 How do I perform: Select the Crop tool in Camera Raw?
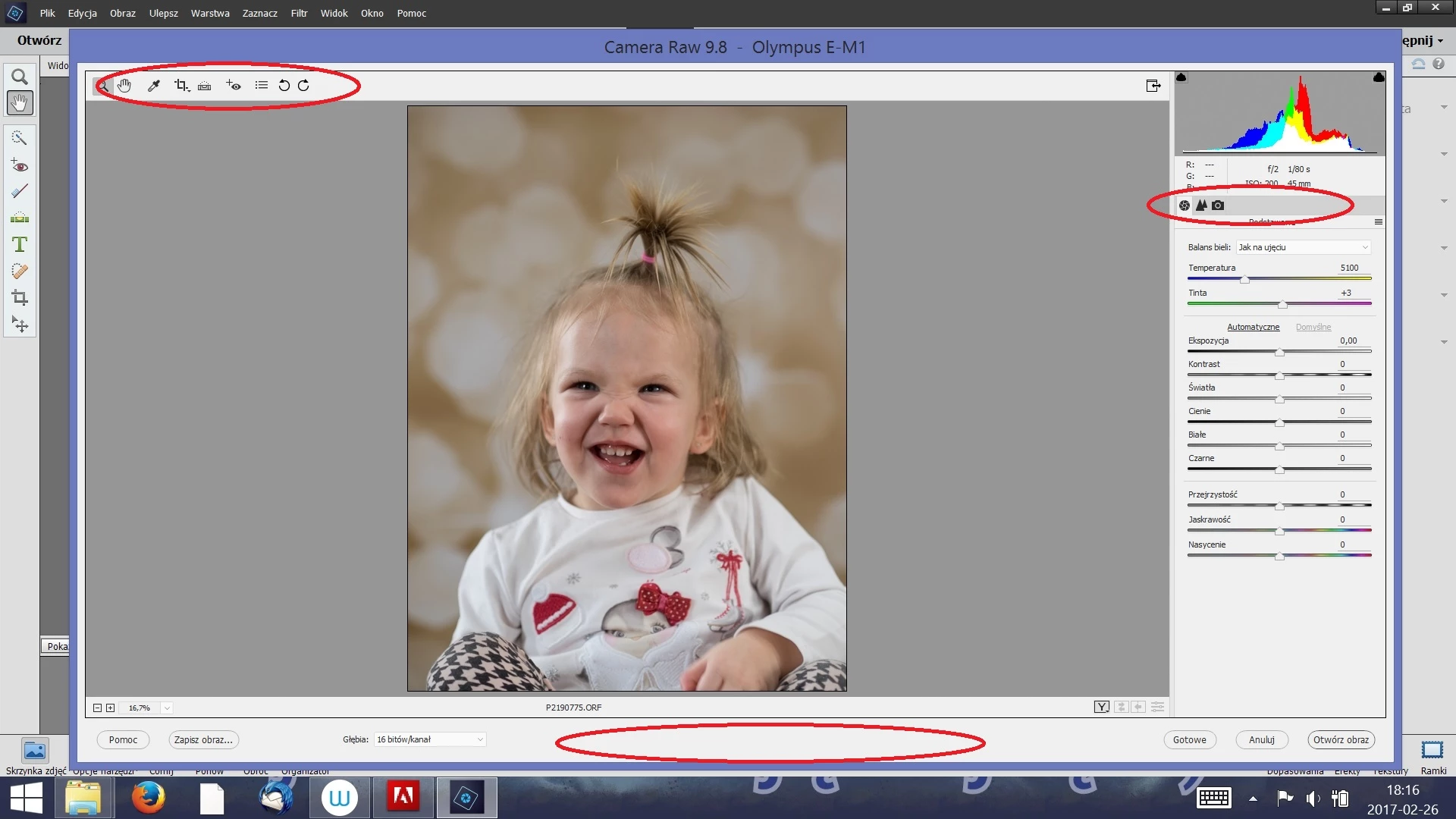(x=181, y=86)
